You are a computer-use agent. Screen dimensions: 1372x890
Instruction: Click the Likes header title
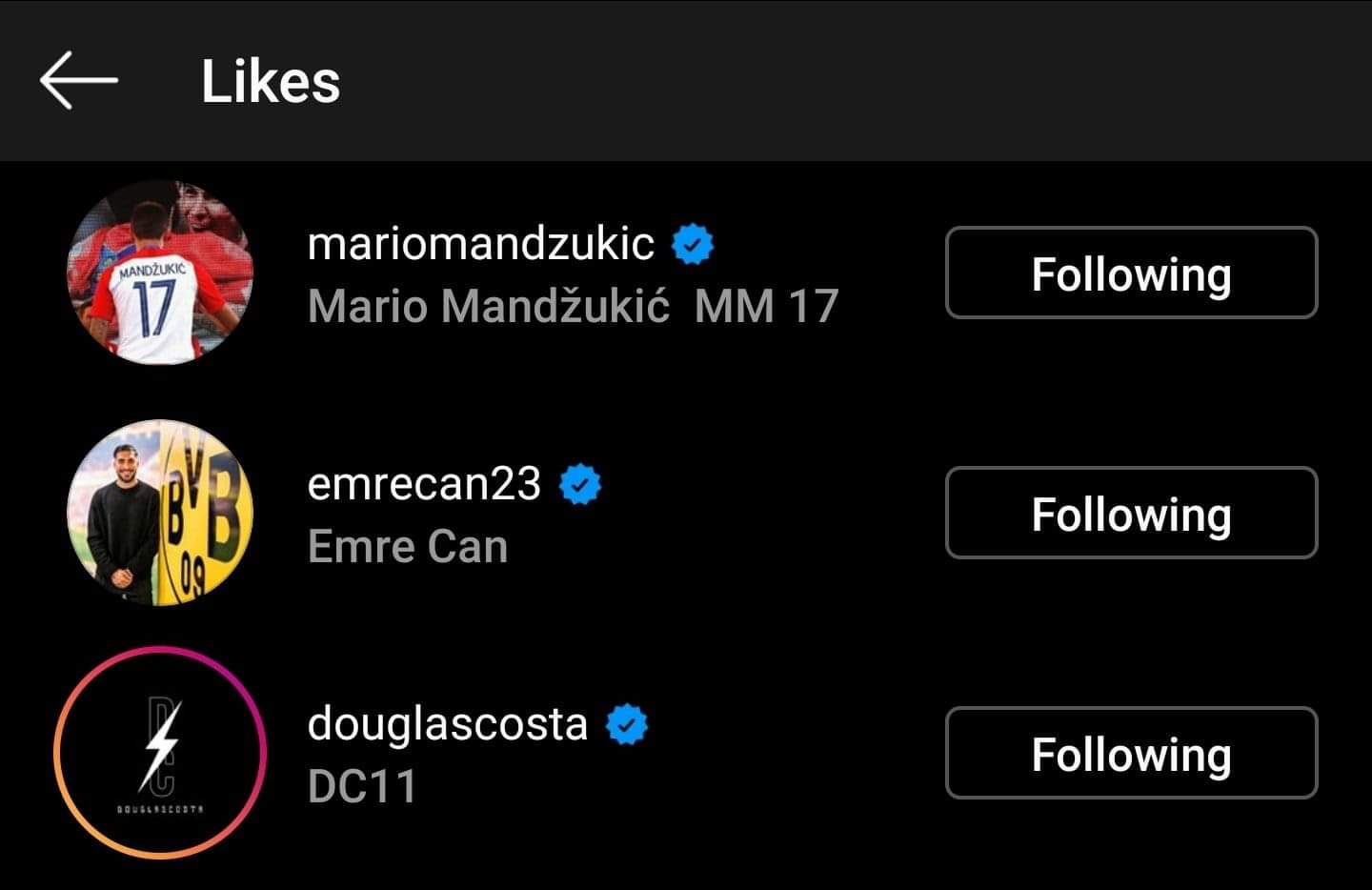(271, 81)
